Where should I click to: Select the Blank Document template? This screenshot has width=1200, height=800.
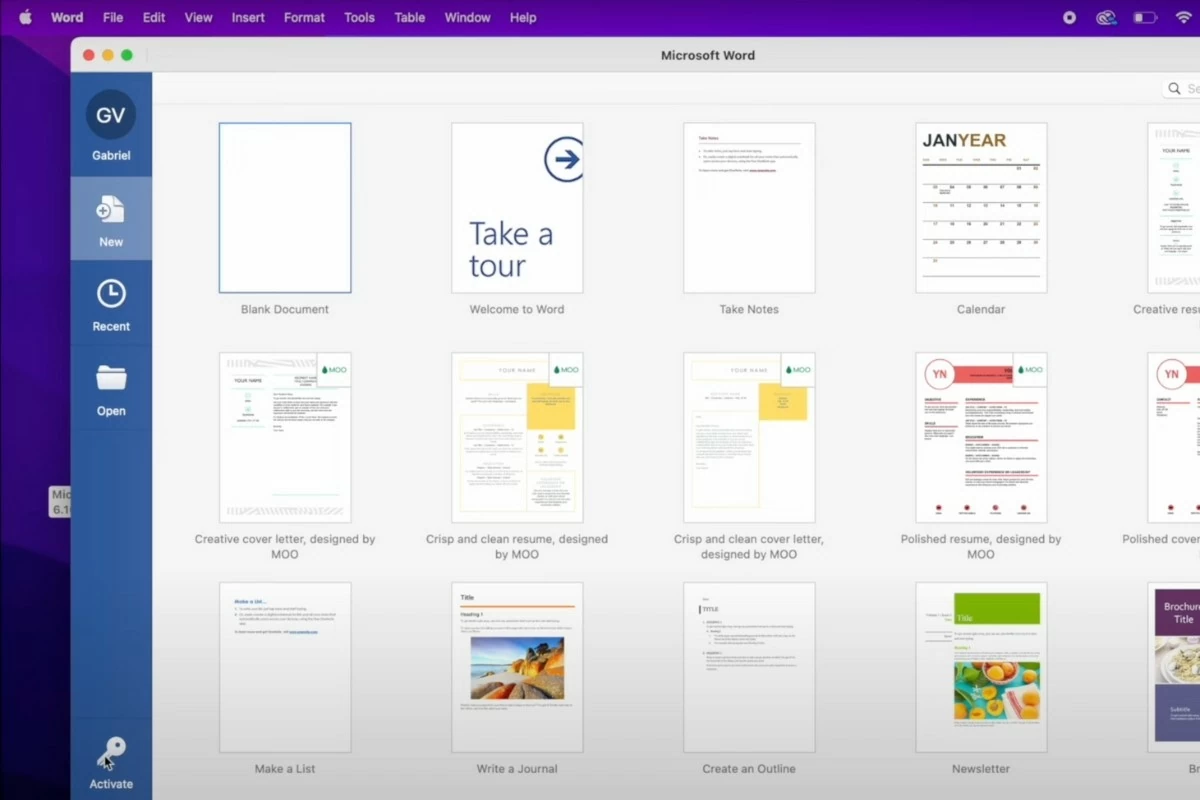(285, 208)
